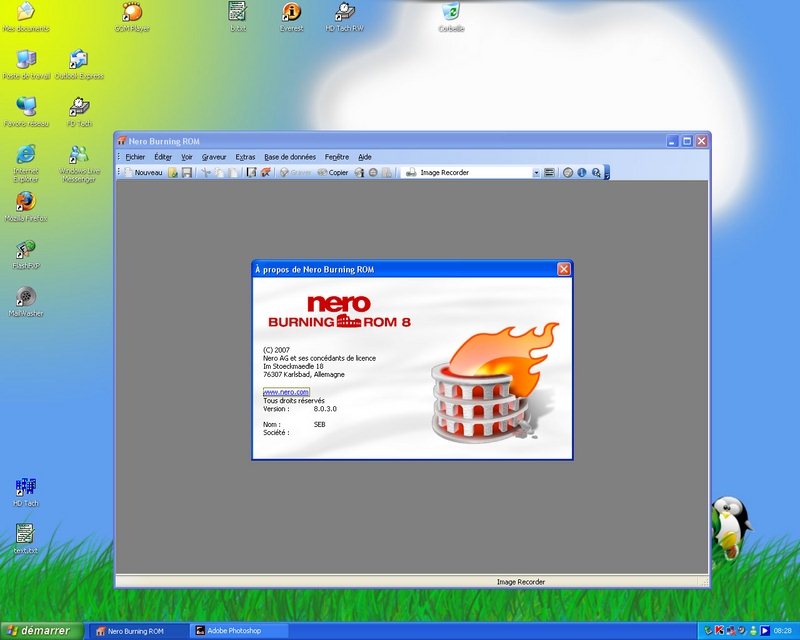Click the Paste clipboard icon in the toolbar
Viewport: 800px width, 640px height.
[x=232, y=173]
